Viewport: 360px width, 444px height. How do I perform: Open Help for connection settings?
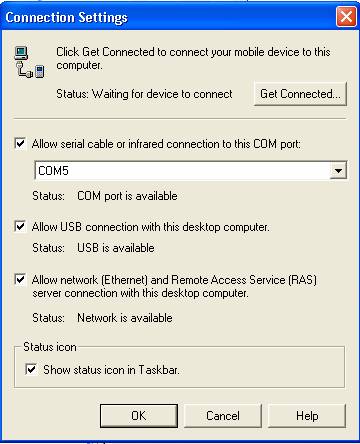307,416
